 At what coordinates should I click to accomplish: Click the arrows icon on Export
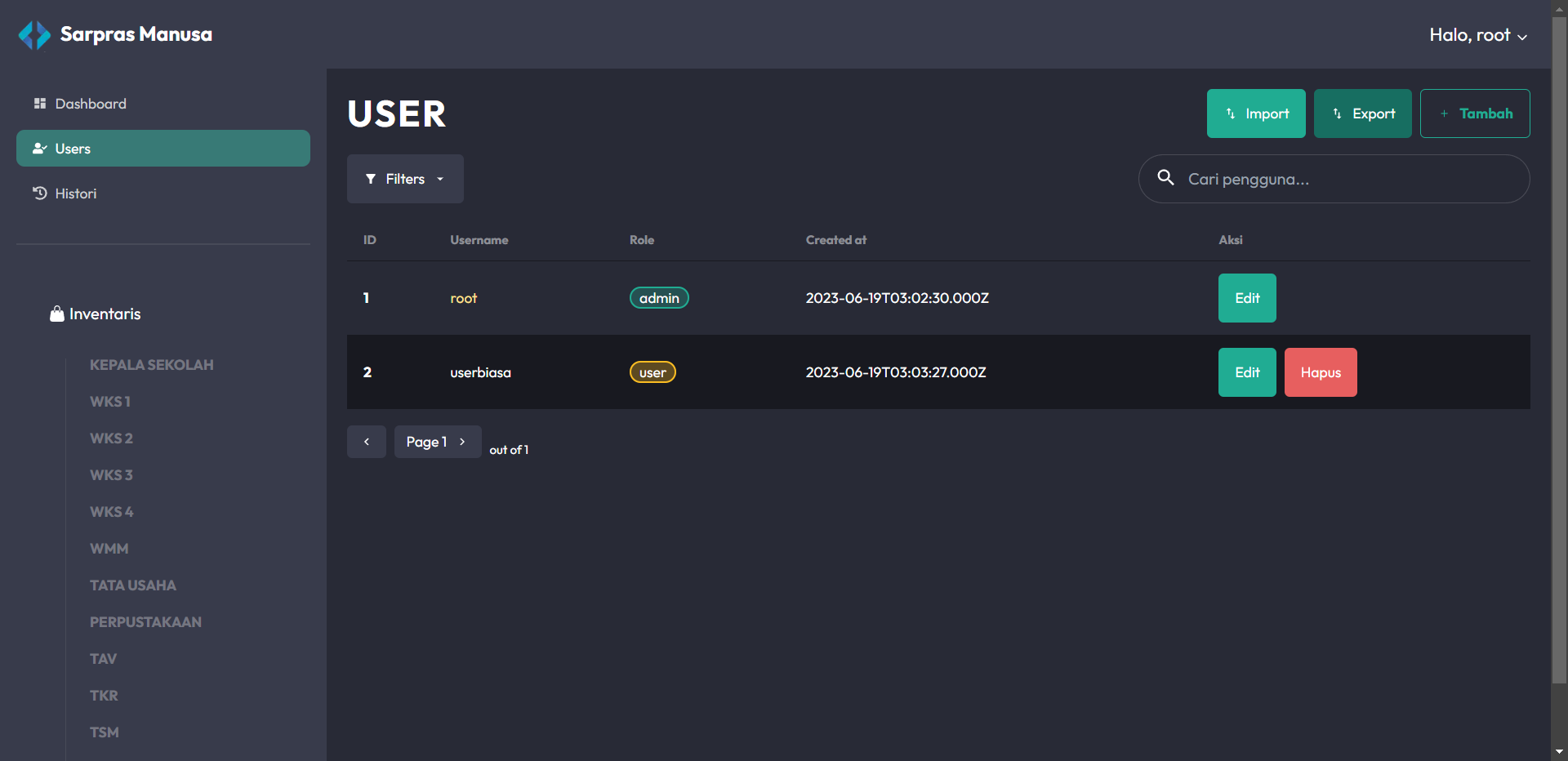(x=1337, y=113)
